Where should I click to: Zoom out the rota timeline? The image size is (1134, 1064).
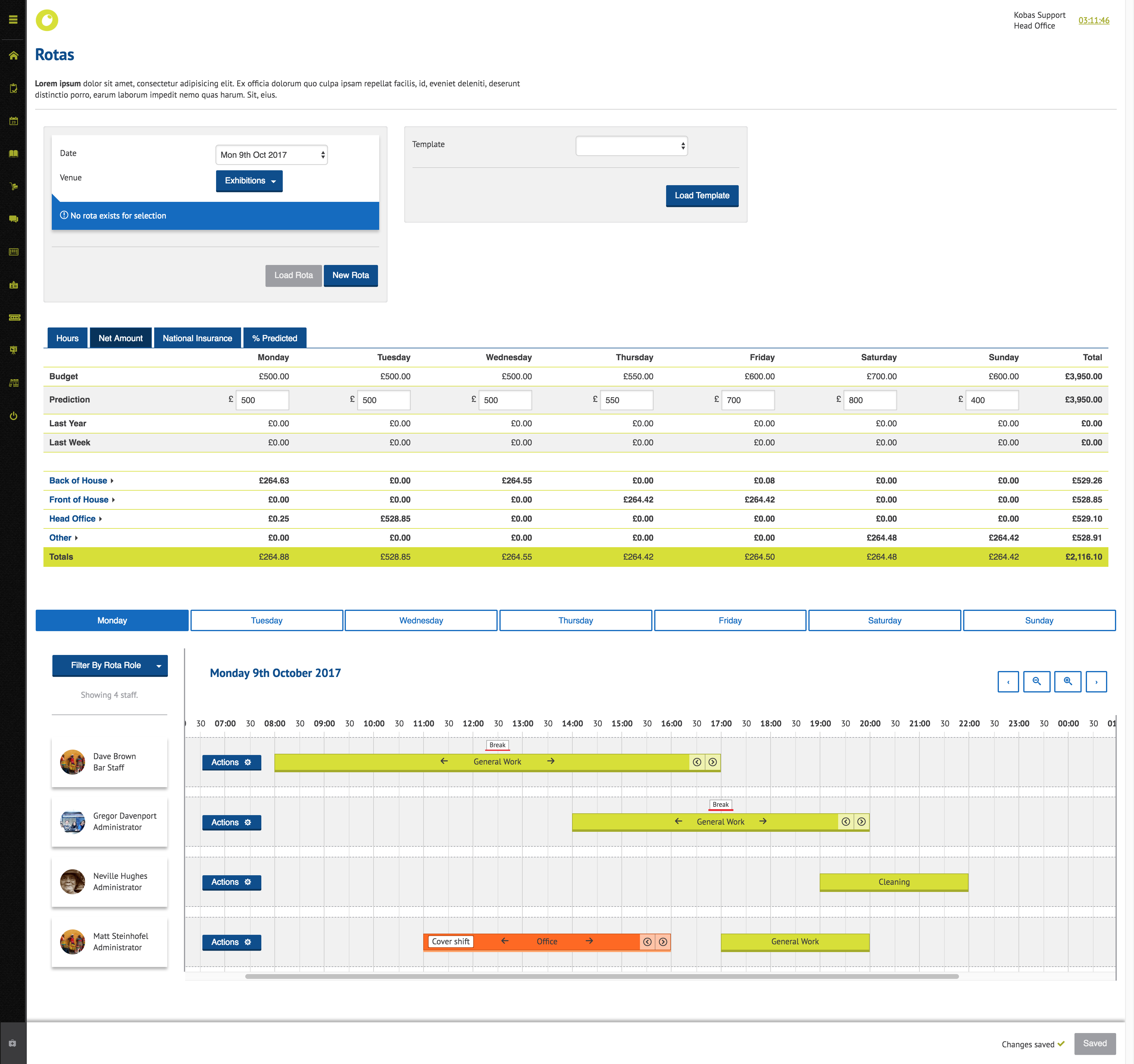(1036, 681)
